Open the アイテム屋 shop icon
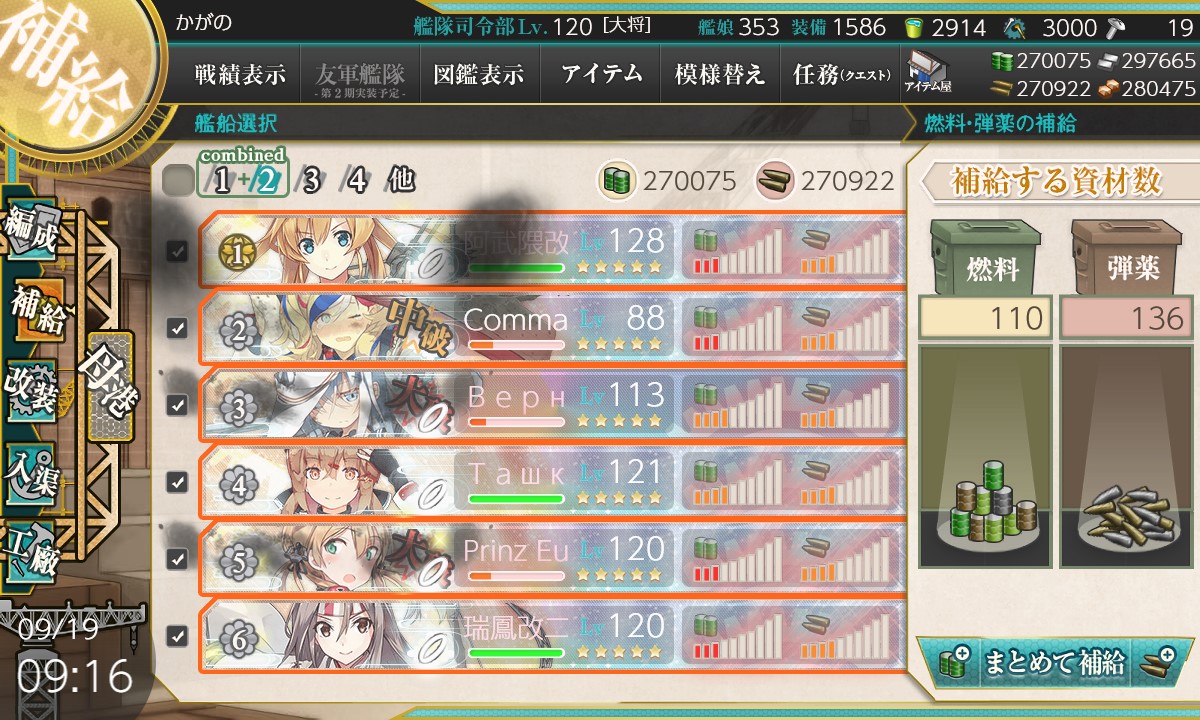The height and width of the screenshot is (720, 1200). point(925,73)
